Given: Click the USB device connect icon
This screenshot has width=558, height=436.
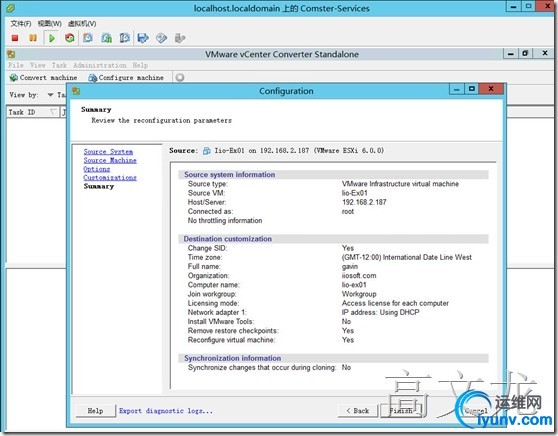Looking at the screenshot, I should point(180,38).
